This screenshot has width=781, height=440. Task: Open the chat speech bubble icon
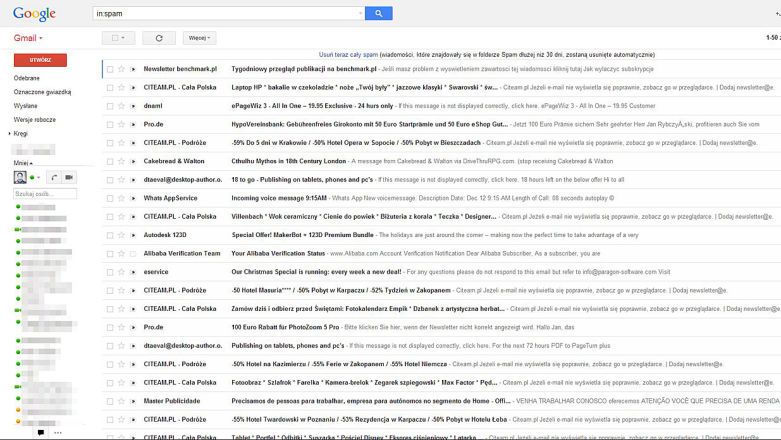[41, 433]
